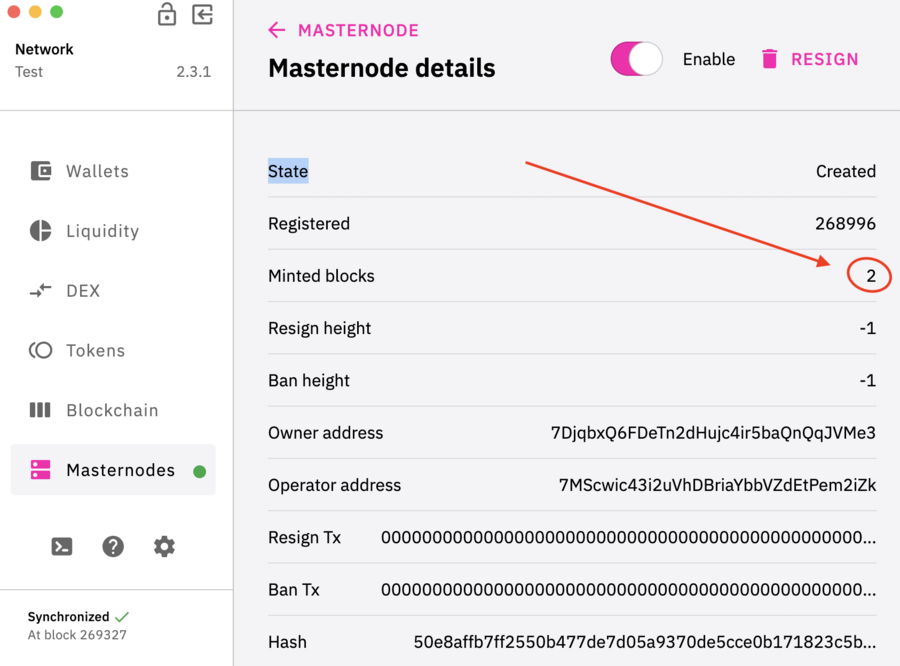Open the console terminal icon
The height and width of the screenshot is (666, 900).
click(62, 546)
